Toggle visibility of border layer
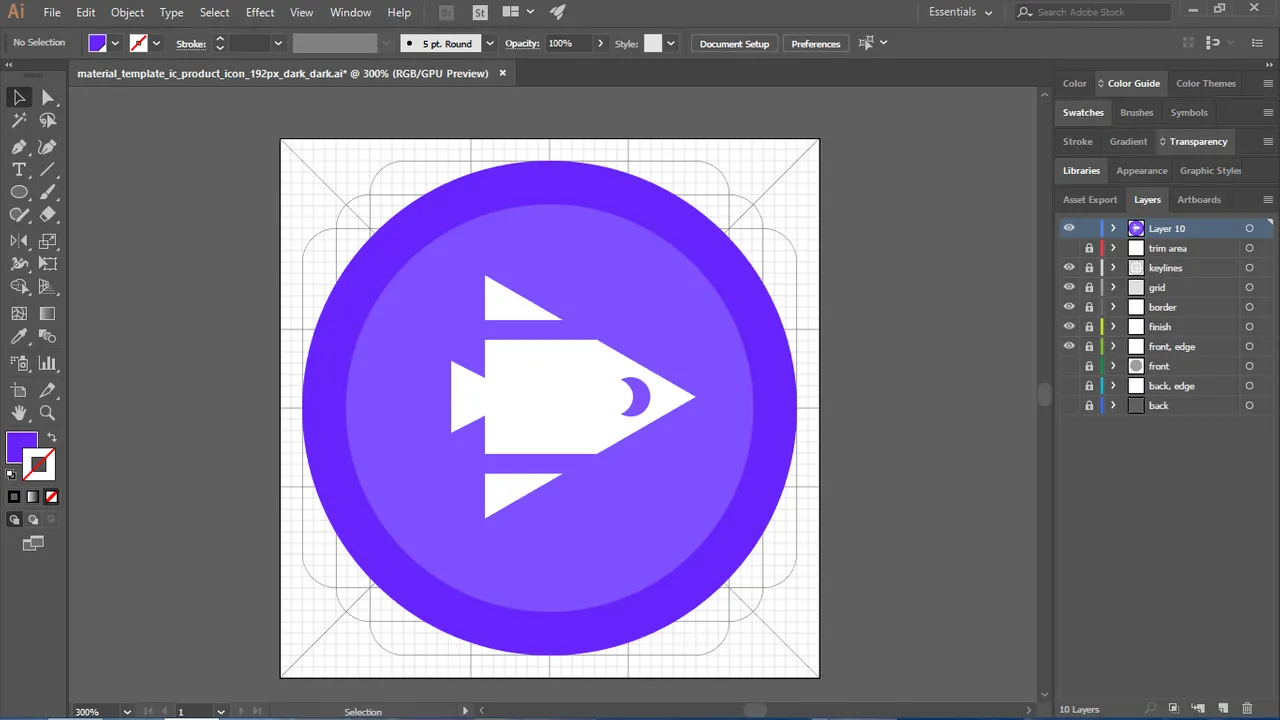The width and height of the screenshot is (1280, 720). [x=1069, y=307]
